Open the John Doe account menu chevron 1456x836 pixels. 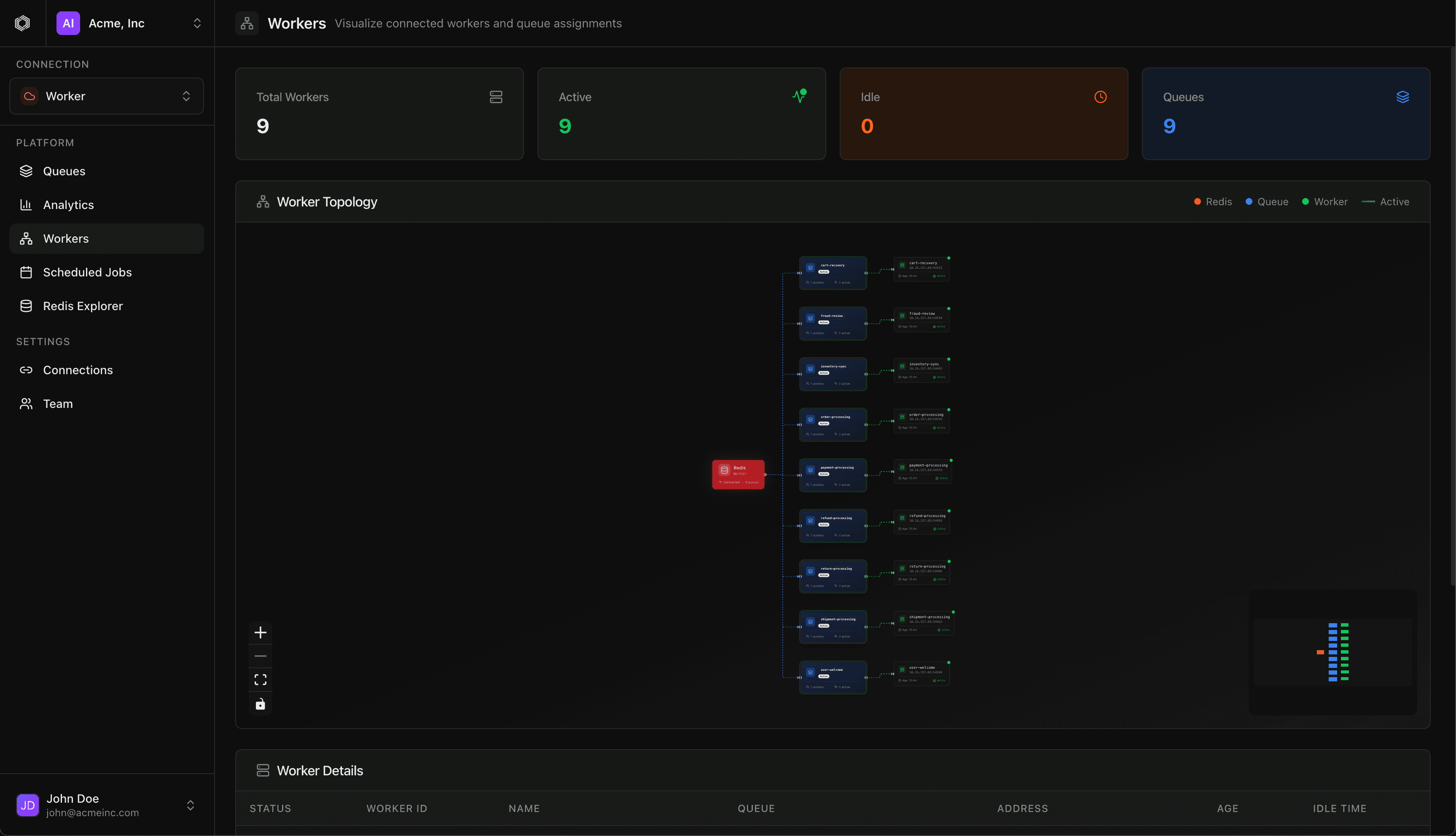point(190,805)
